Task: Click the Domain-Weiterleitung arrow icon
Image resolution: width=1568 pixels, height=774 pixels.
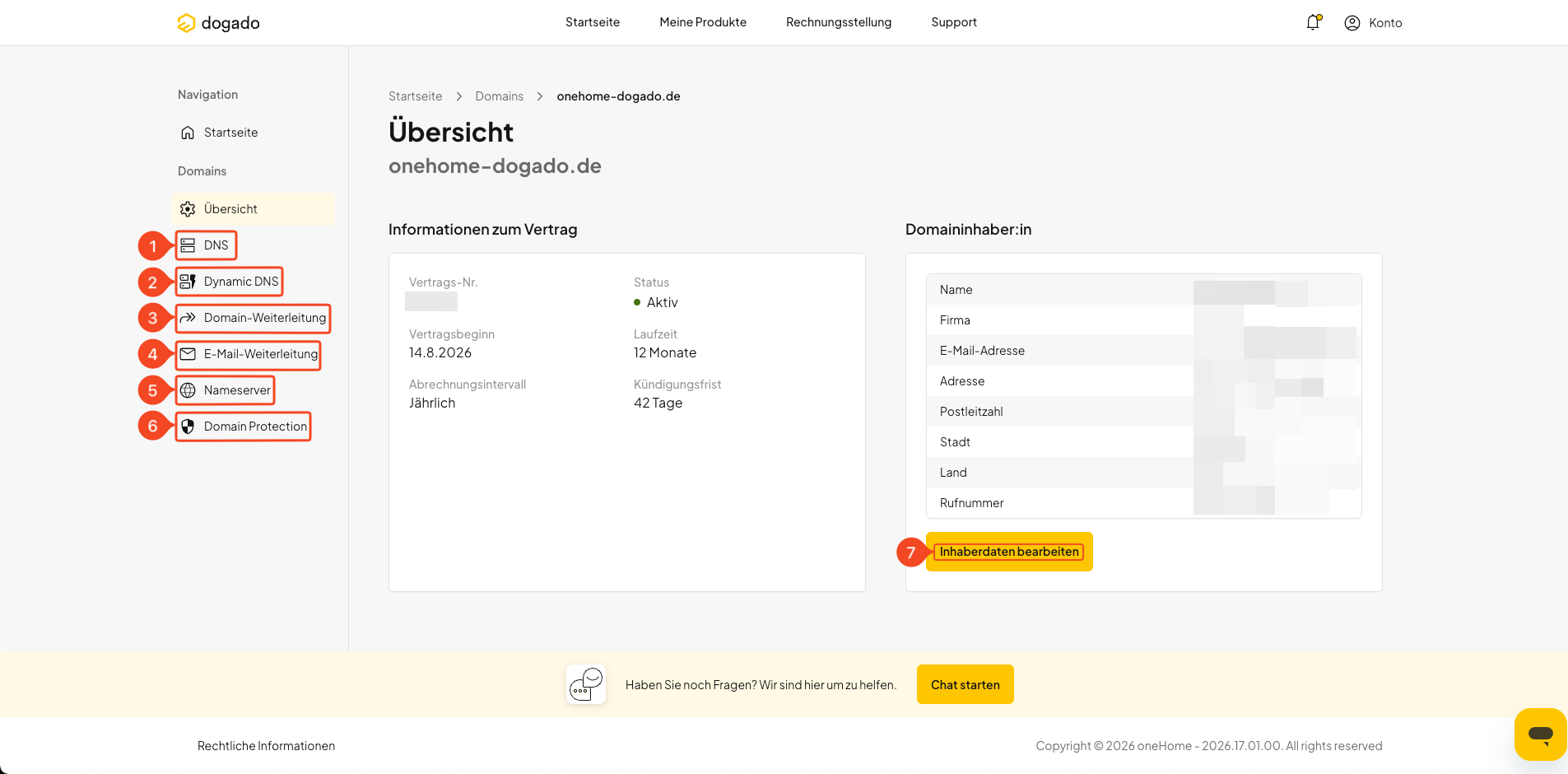Action: click(x=188, y=318)
